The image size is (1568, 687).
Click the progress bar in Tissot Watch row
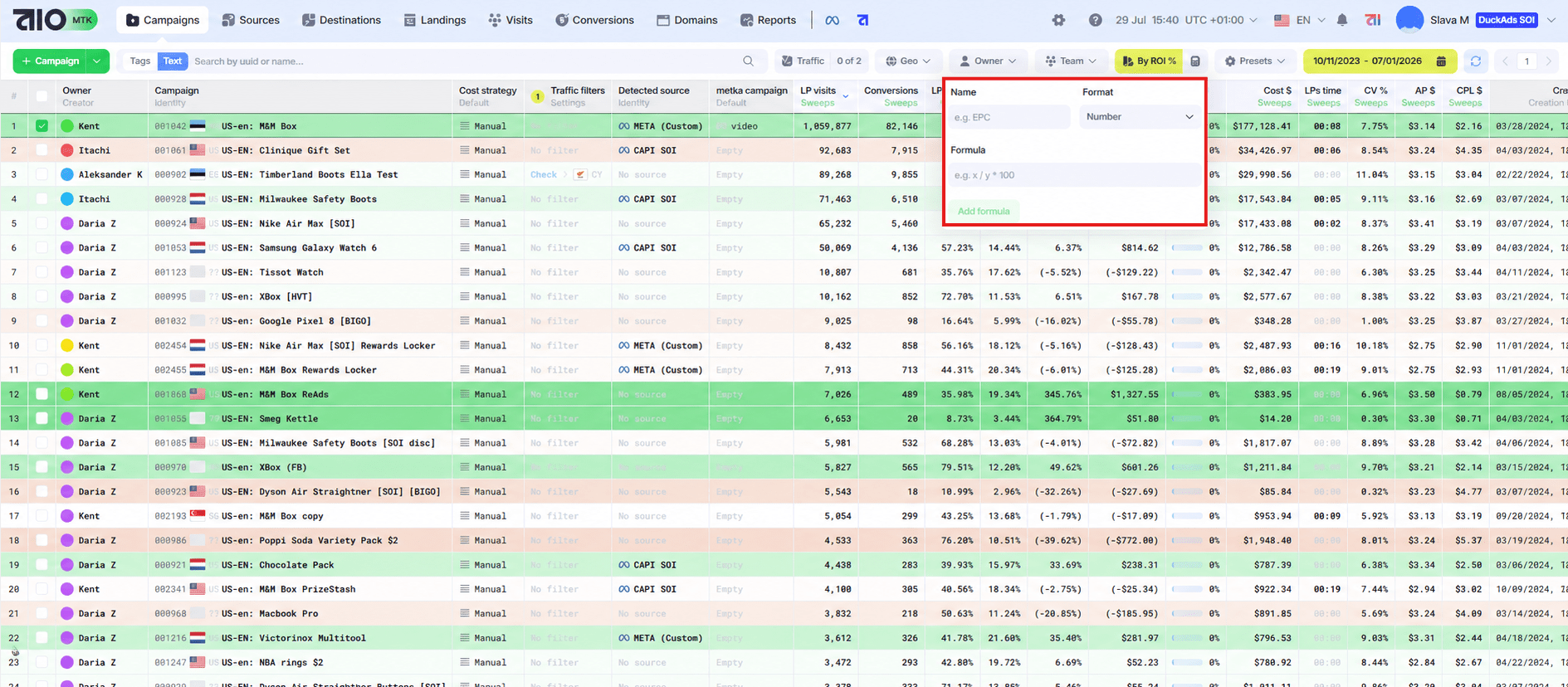[1187, 272]
